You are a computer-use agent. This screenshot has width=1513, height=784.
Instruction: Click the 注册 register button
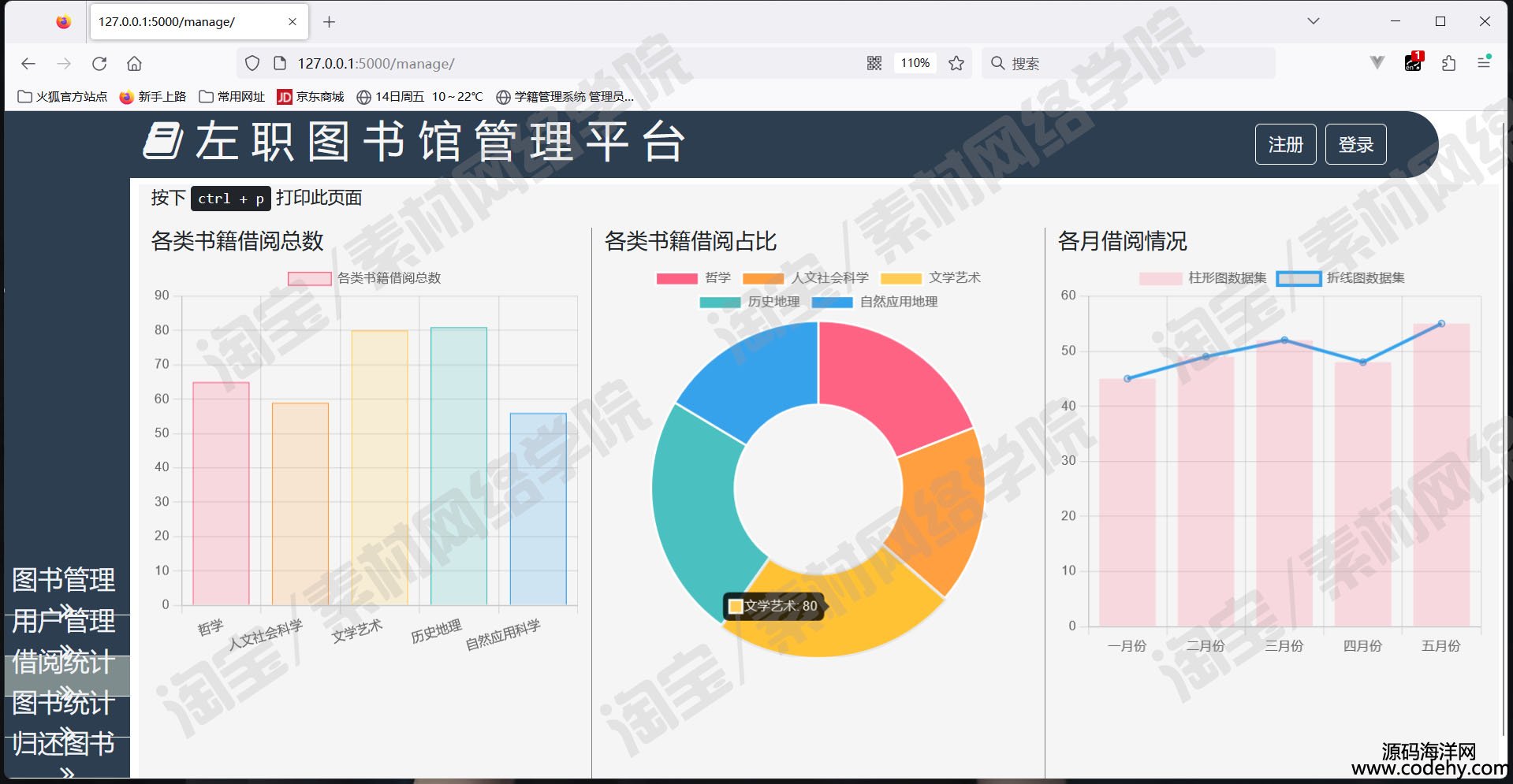(x=1285, y=144)
